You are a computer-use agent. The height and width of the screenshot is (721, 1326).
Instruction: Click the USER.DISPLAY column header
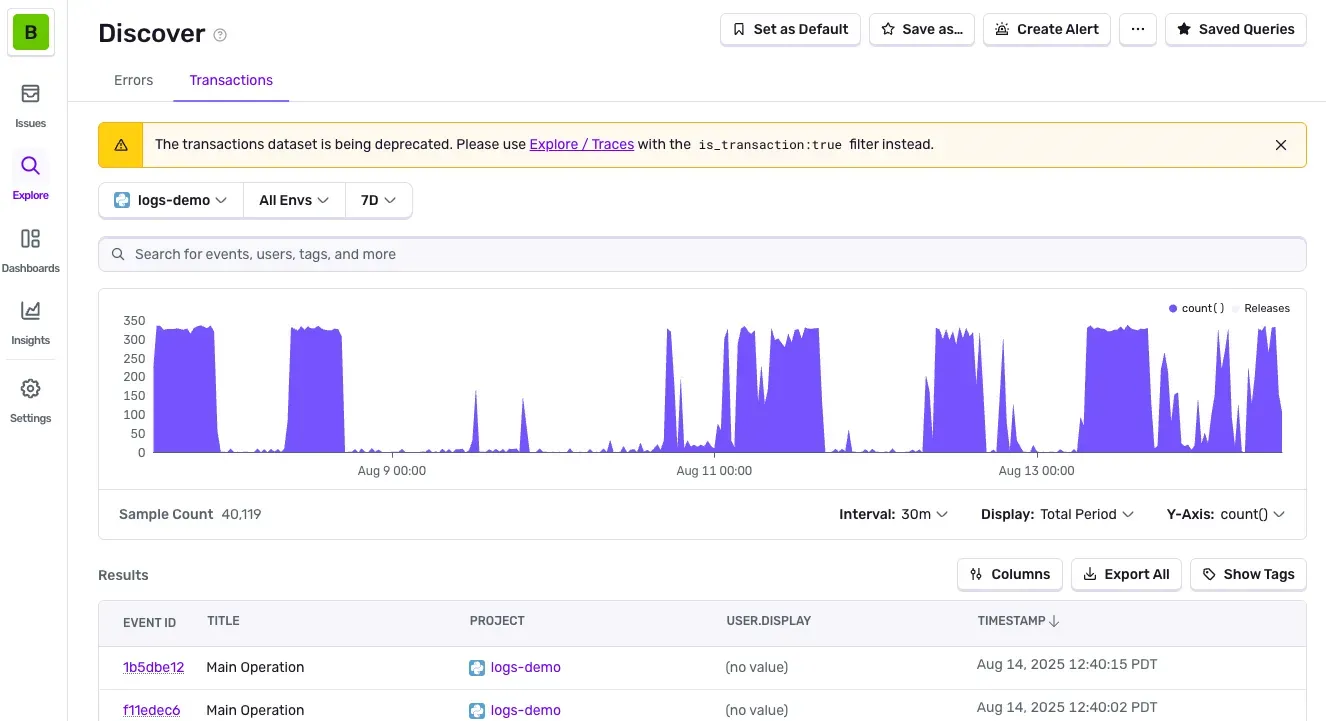pos(768,621)
